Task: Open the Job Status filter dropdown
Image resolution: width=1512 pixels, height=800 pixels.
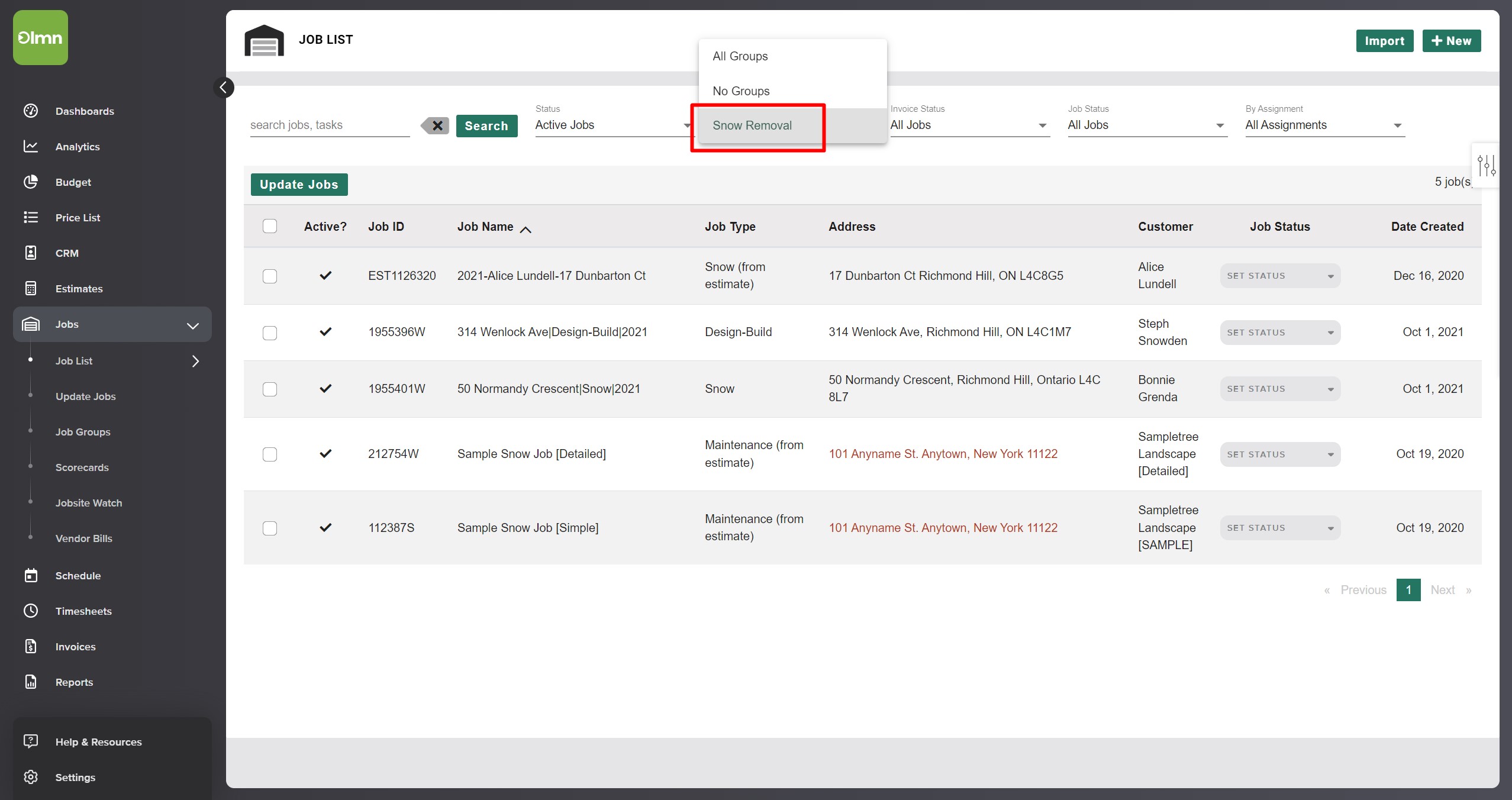Action: click(x=1147, y=125)
